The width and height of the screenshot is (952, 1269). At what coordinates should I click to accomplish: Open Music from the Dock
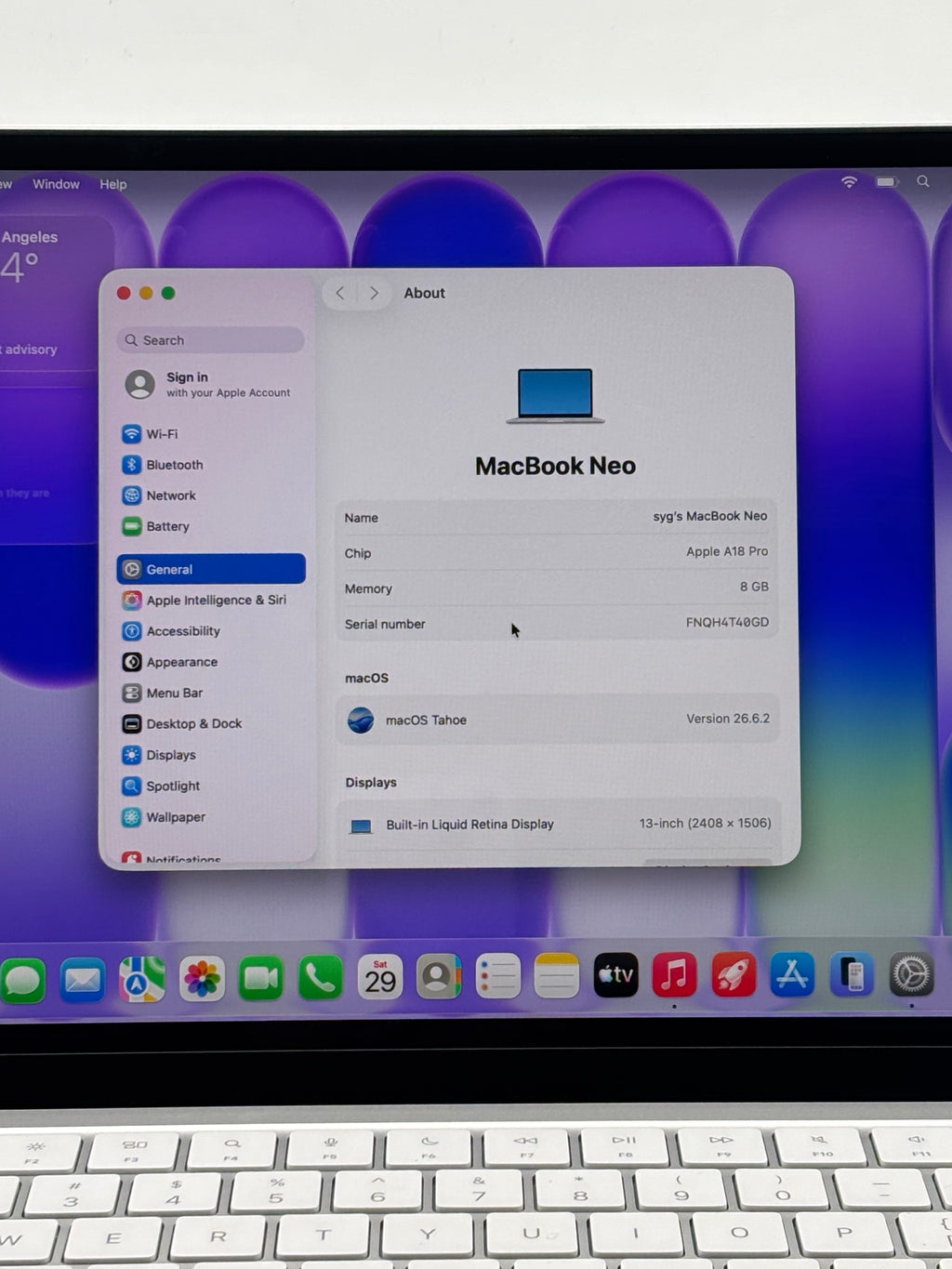[x=675, y=975]
